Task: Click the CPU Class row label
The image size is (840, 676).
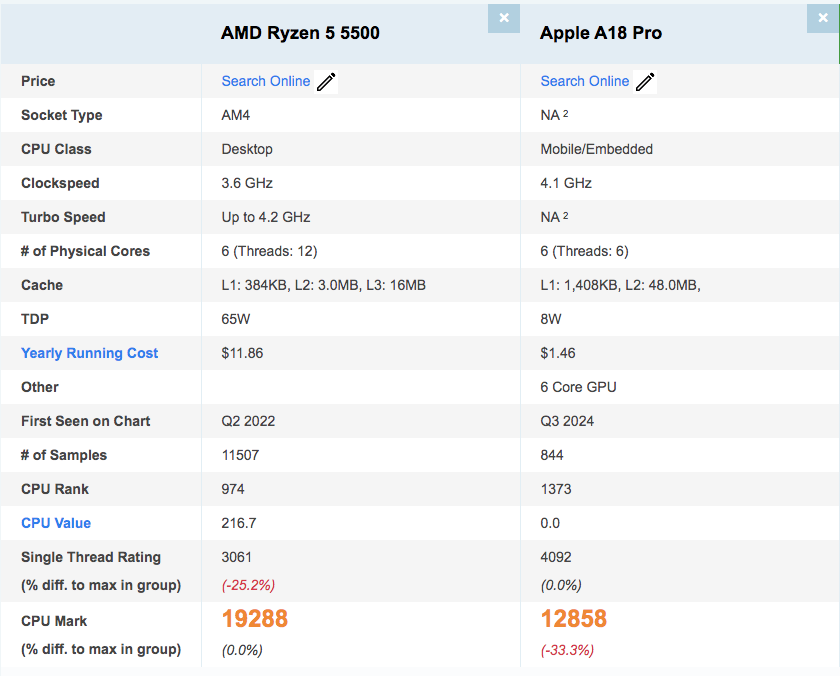Action: (x=56, y=149)
